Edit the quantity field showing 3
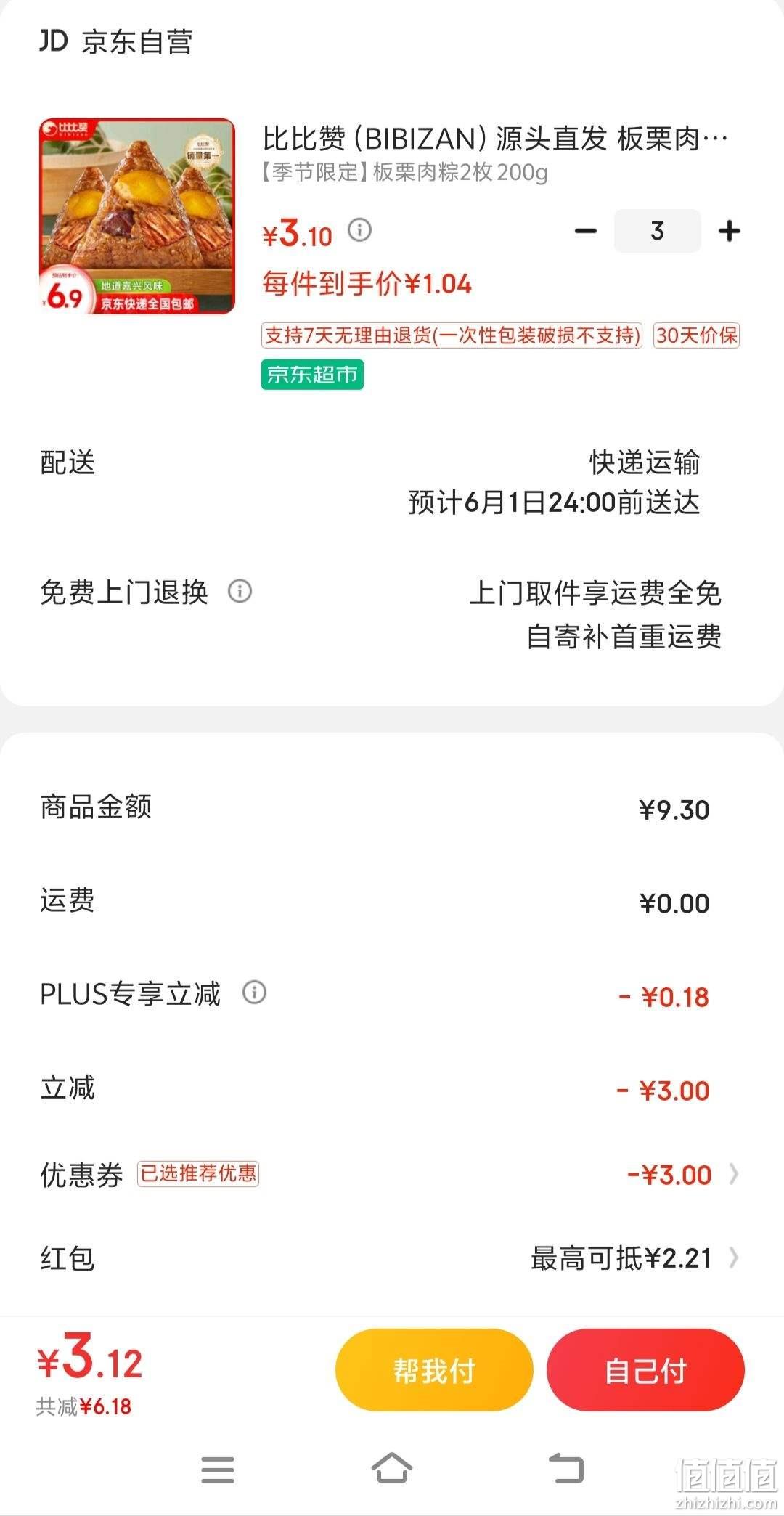The image size is (784, 1516). point(657,231)
